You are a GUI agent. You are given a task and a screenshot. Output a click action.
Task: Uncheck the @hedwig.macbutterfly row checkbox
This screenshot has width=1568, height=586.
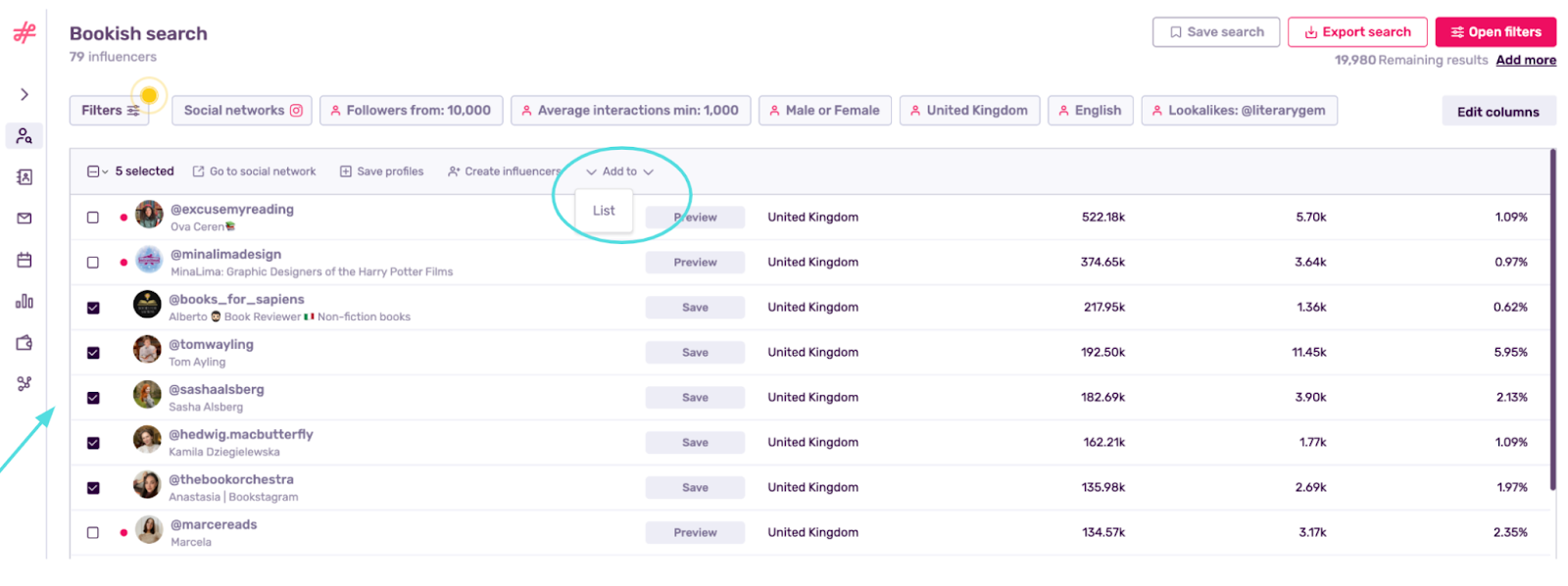point(93,443)
